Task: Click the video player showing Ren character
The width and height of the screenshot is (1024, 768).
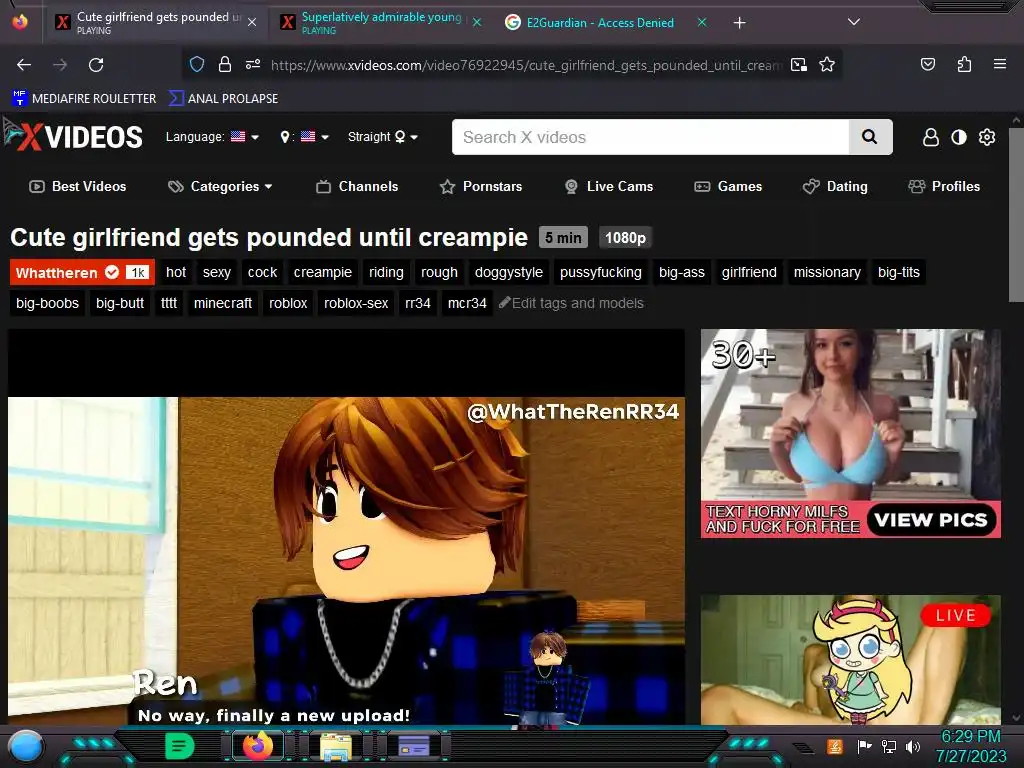Action: point(346,527)
